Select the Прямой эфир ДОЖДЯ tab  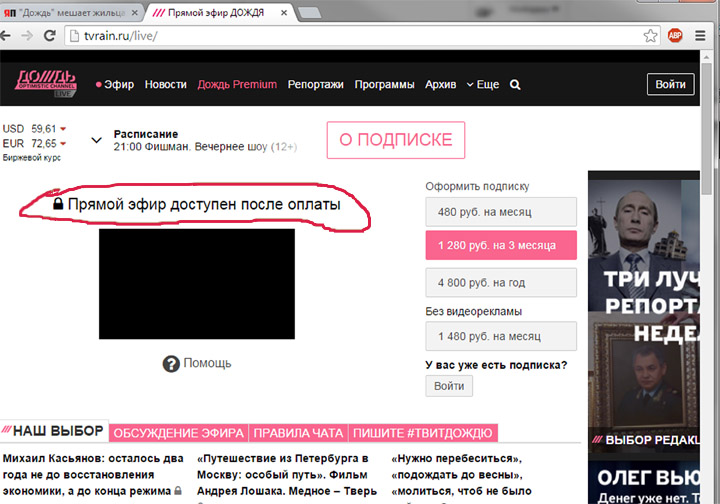pos(220,13)
